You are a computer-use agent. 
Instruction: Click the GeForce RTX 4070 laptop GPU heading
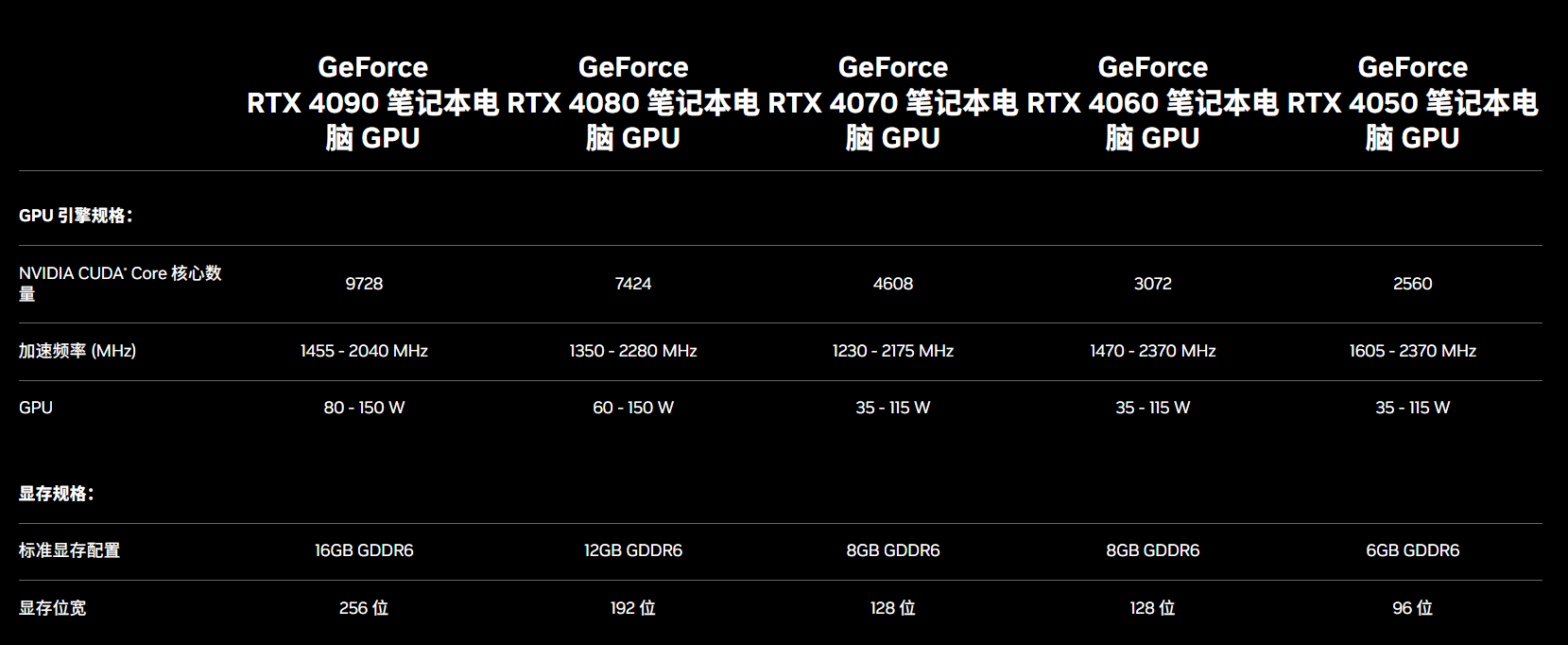(892, 102)
